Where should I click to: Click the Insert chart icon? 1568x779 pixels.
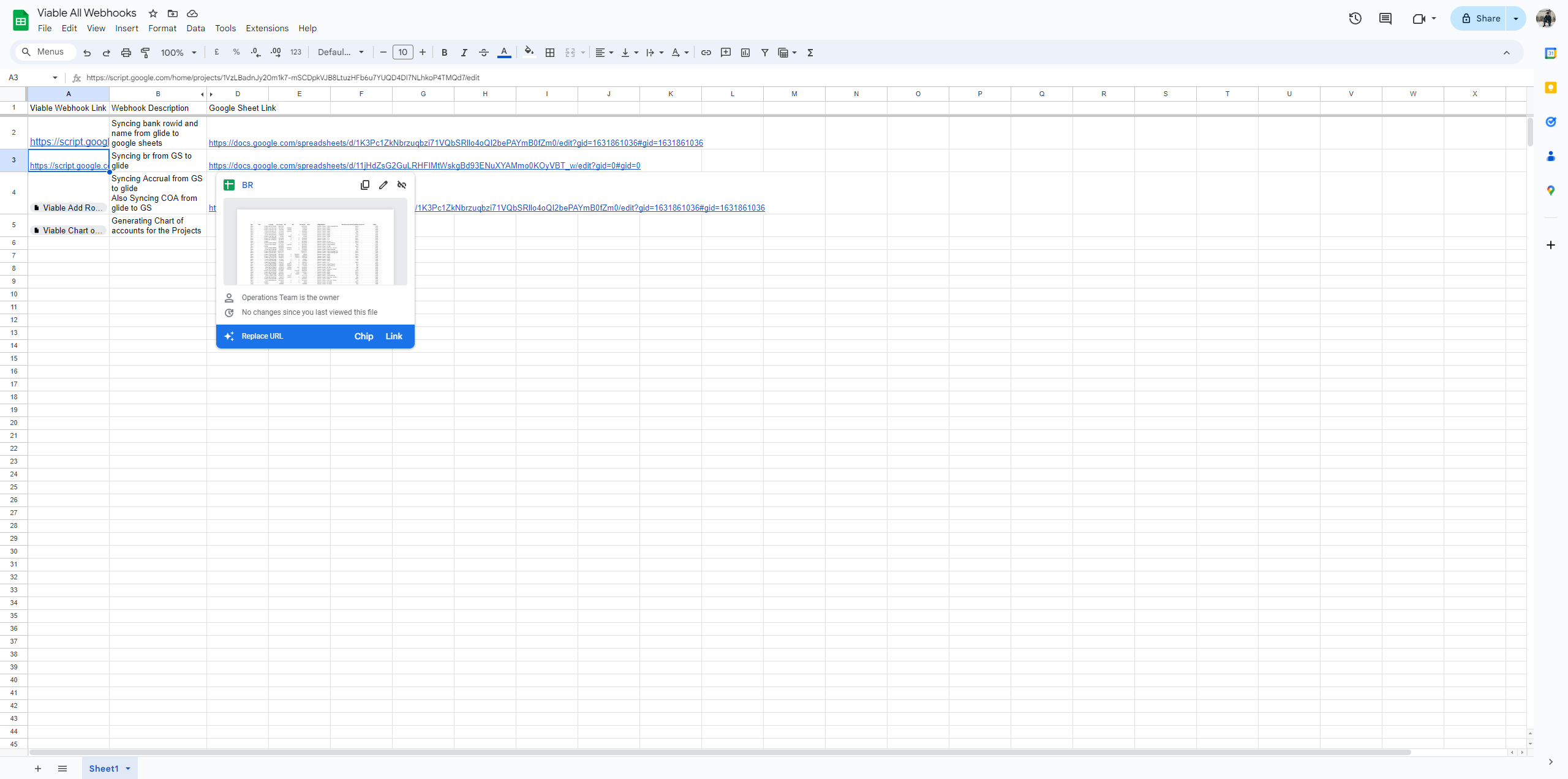(745, 53)
